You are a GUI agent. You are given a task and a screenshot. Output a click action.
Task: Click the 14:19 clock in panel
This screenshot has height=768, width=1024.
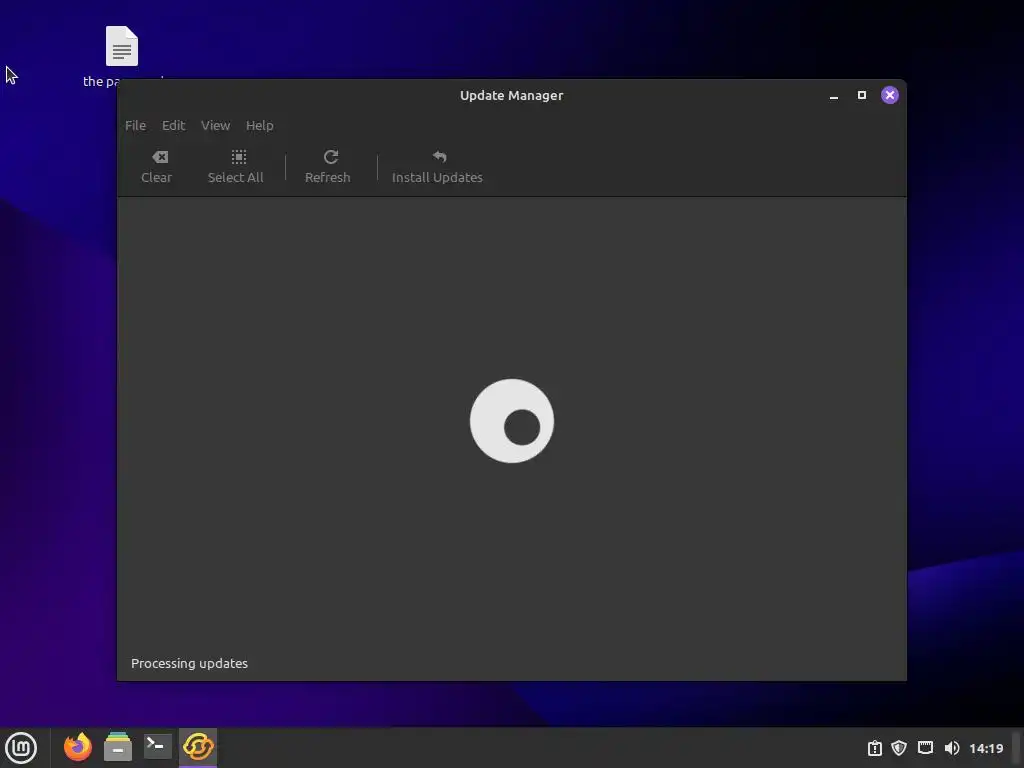(x=986, y=748)
